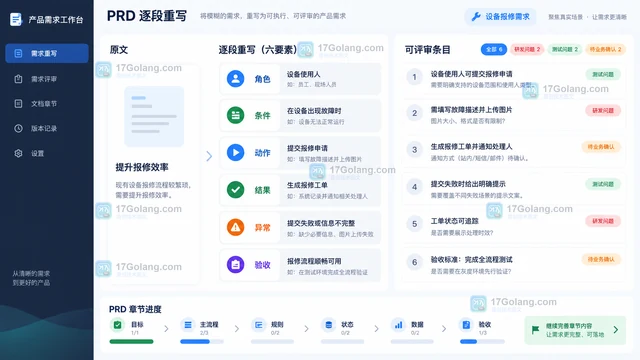Click the 版本记录 clock icon
640x360 pixels.
tap(18, 129)
